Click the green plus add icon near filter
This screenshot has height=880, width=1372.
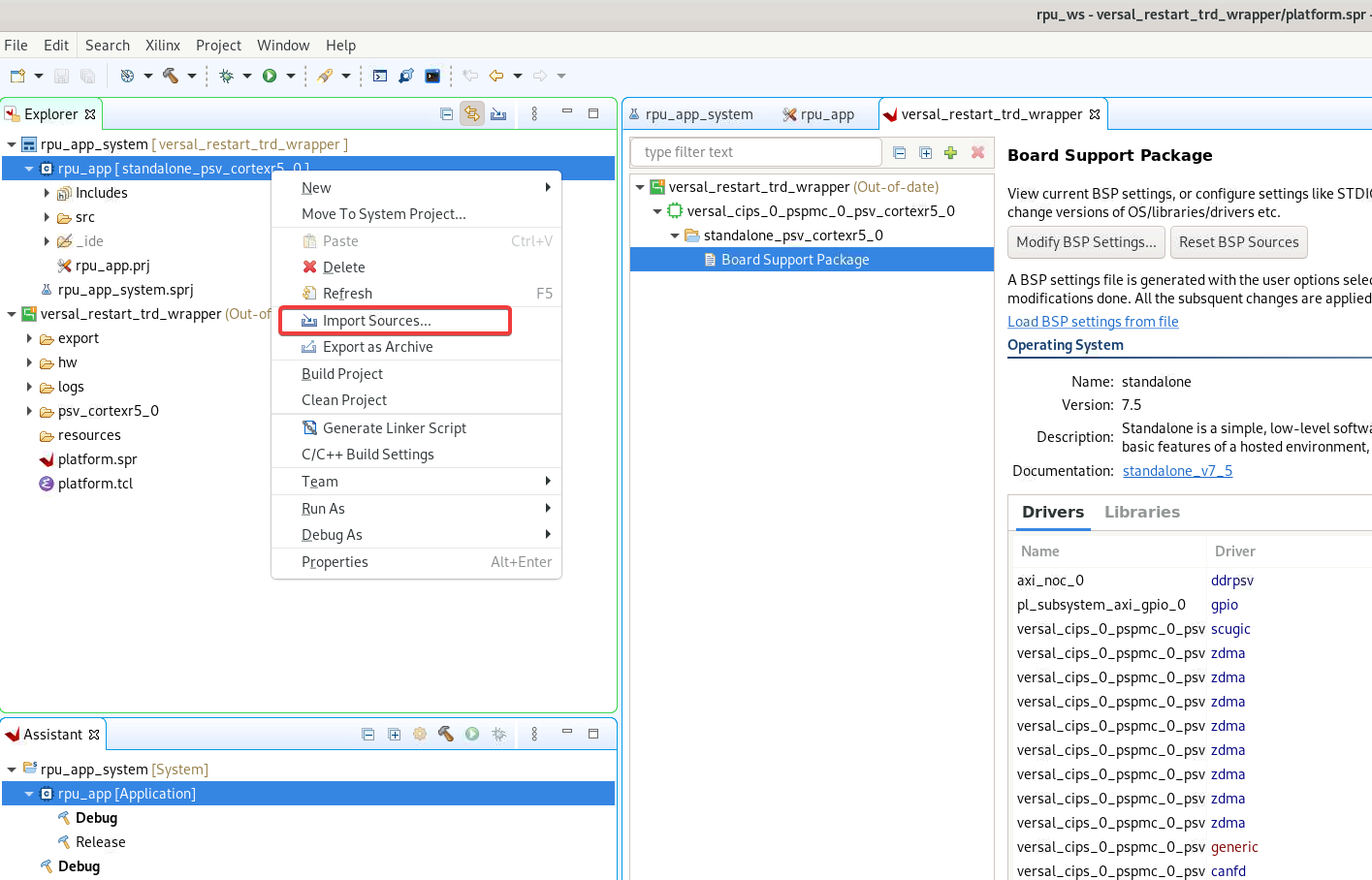[951, 152]
